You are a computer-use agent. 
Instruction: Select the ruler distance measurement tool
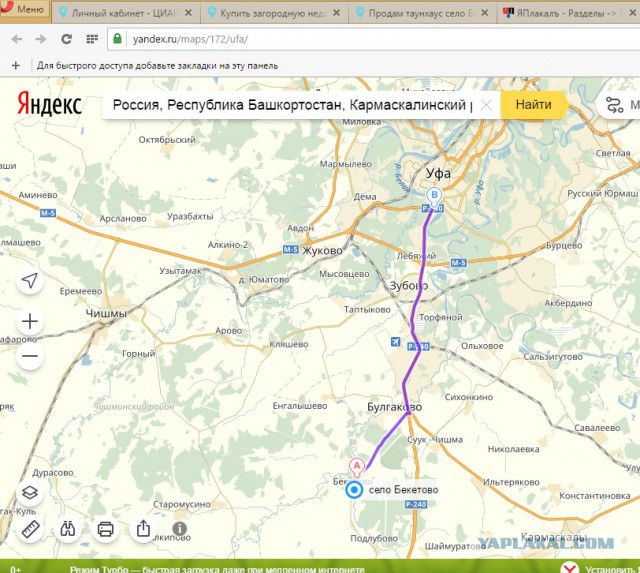30,529
